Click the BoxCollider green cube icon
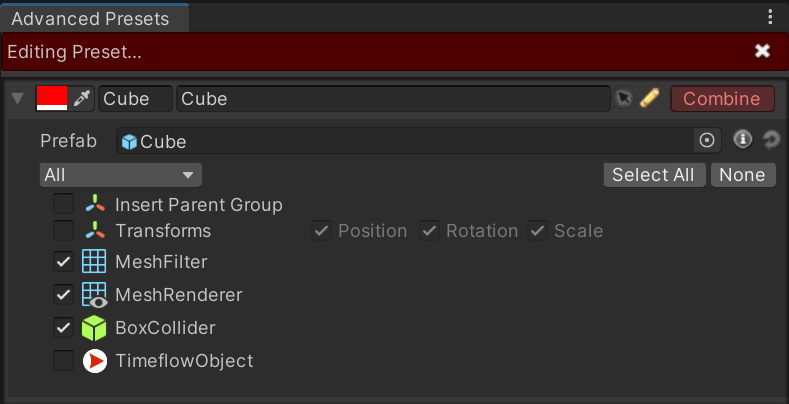789x404 pixels. (94, 328)
